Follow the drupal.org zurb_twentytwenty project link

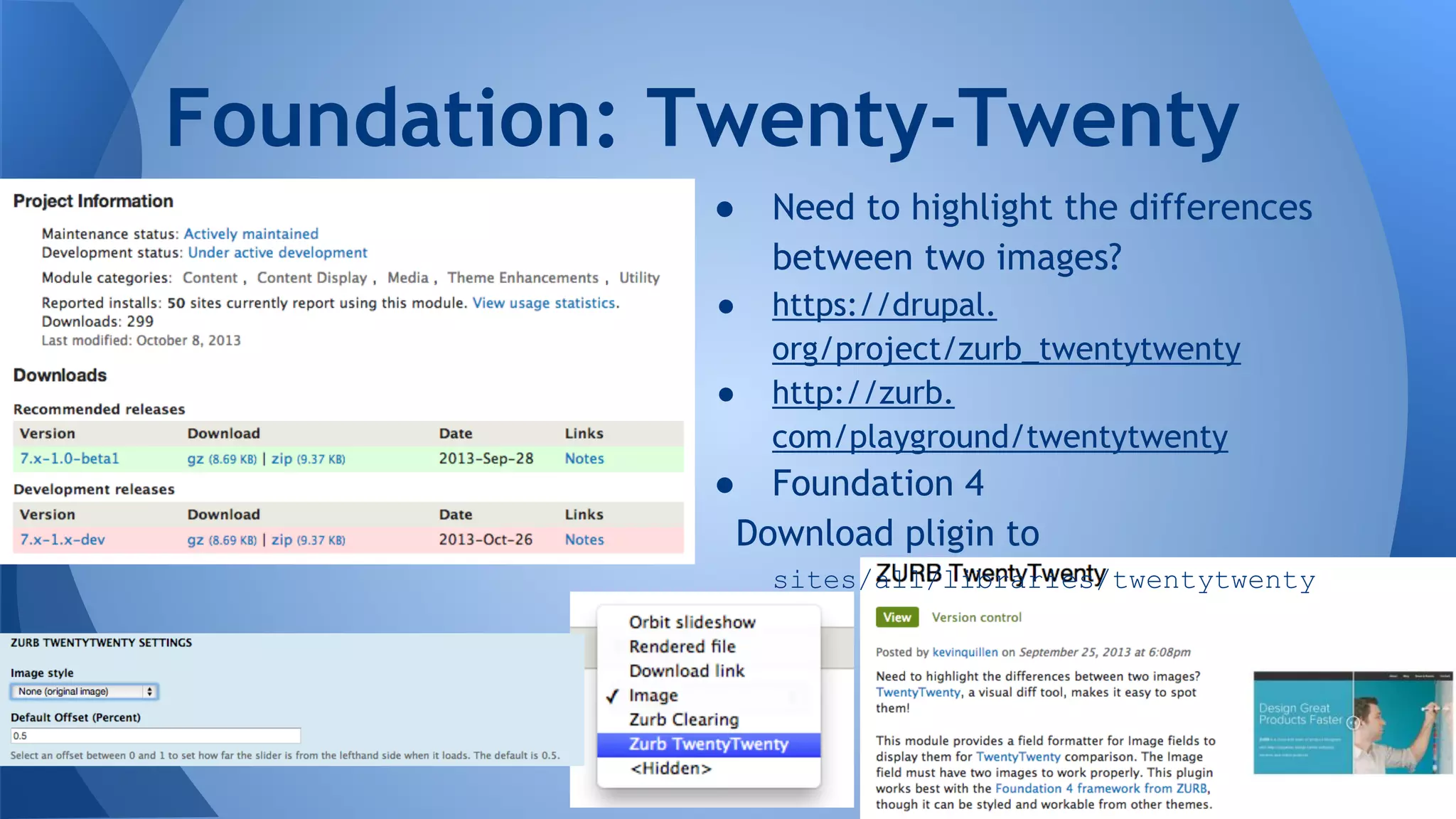tap(1006, 327)
